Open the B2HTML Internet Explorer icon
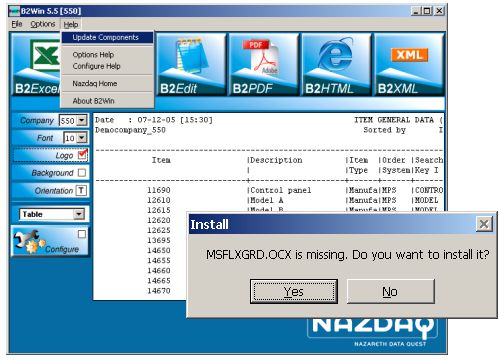This screenshot has width=499, height=360. [336, 64]
